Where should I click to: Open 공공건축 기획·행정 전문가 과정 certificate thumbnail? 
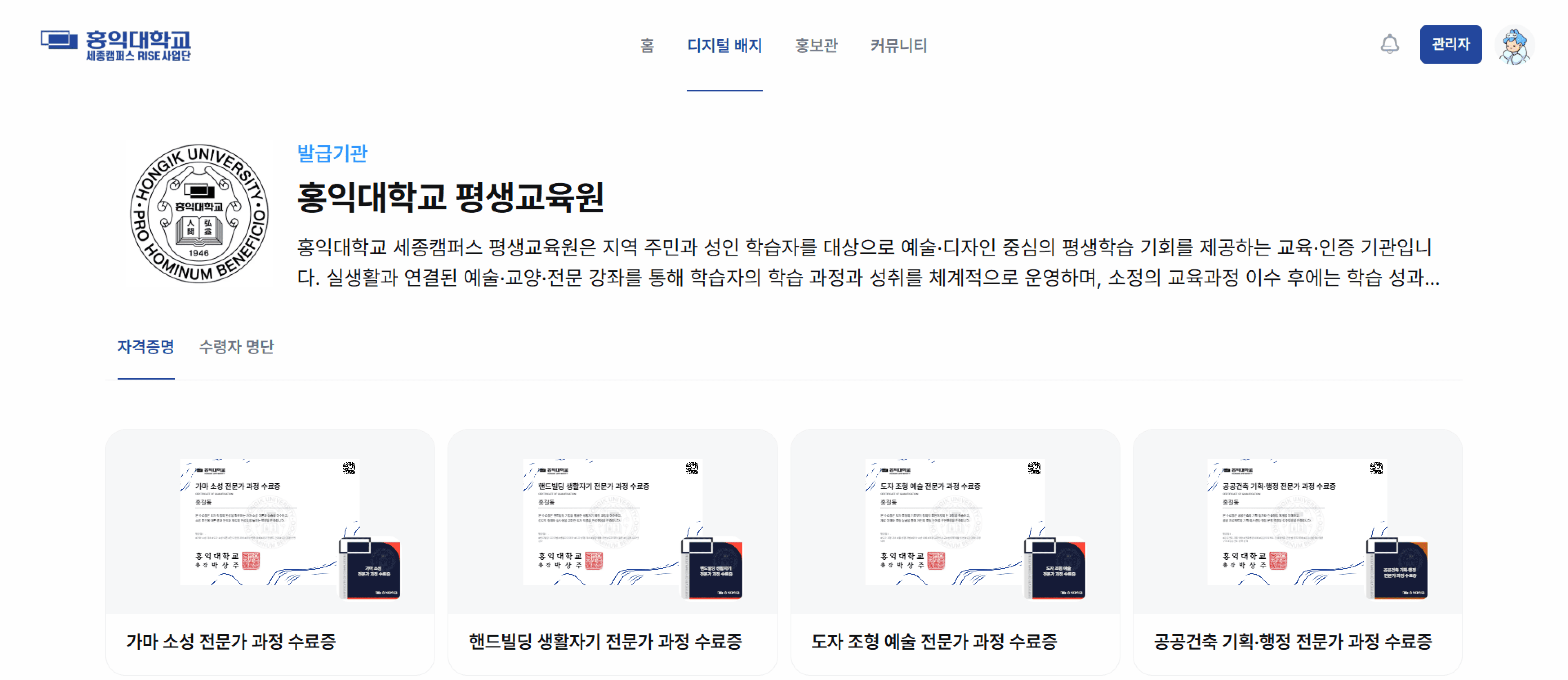[1297, 522]
